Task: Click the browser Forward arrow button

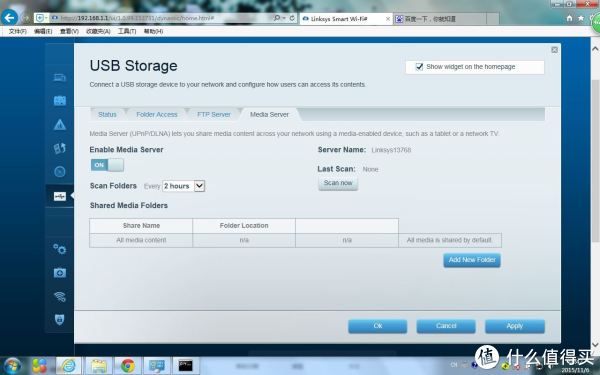Action: (x=26, y=18)
